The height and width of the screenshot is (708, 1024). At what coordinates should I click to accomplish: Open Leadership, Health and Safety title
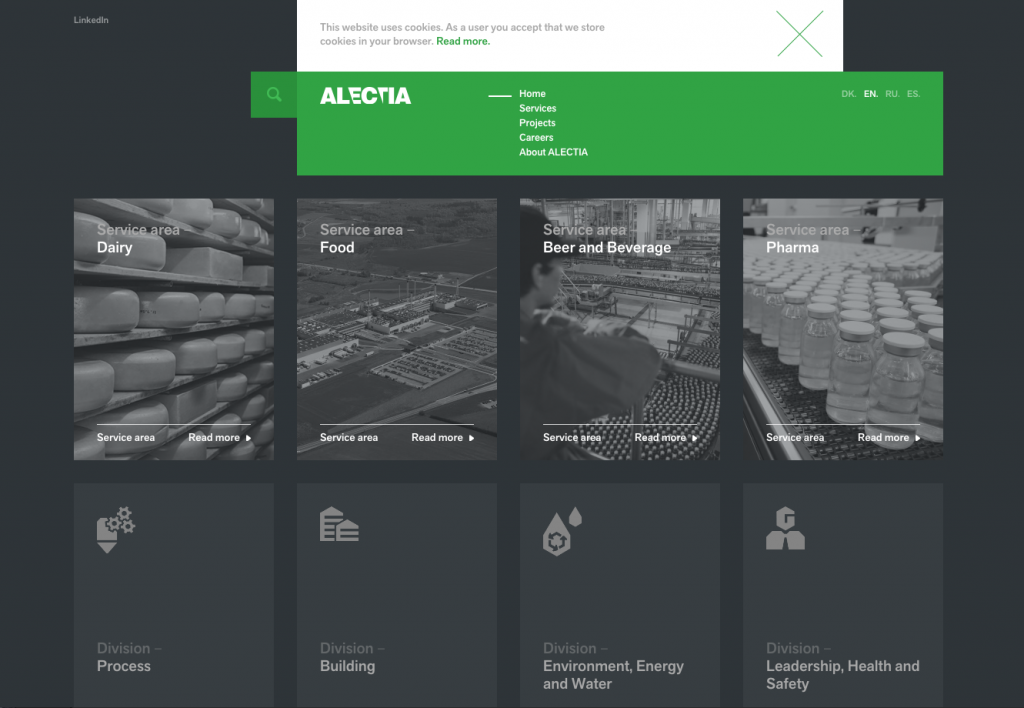click(x=842, y=675)
